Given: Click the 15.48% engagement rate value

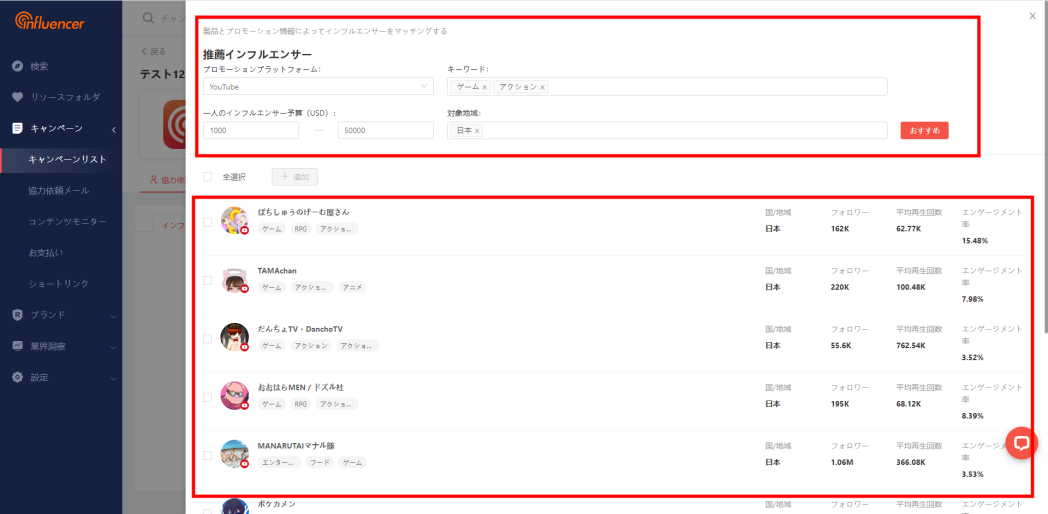Looking at the screenshot, I should point(974,241).
